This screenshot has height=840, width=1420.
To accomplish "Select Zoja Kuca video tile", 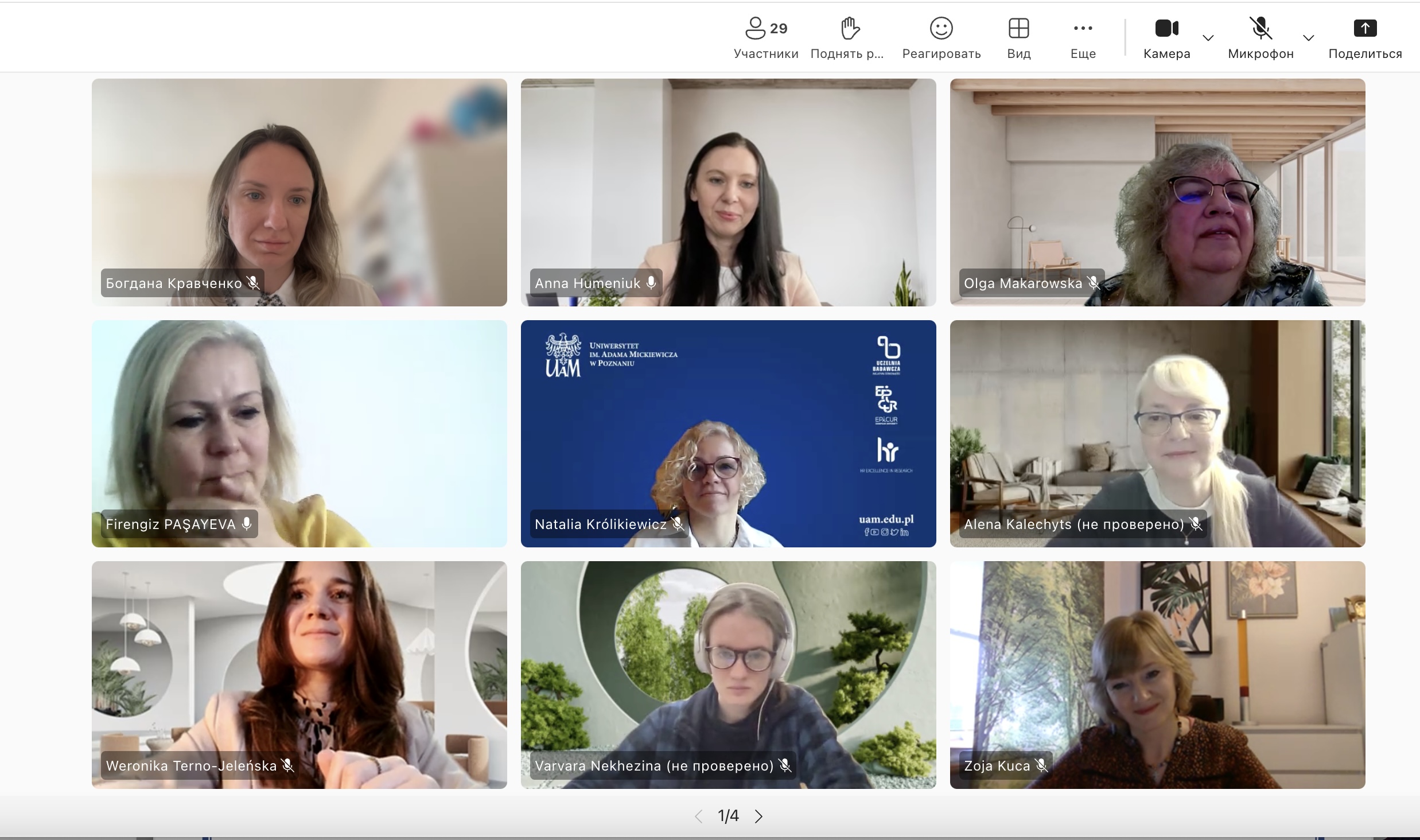I will [1158, 675].
